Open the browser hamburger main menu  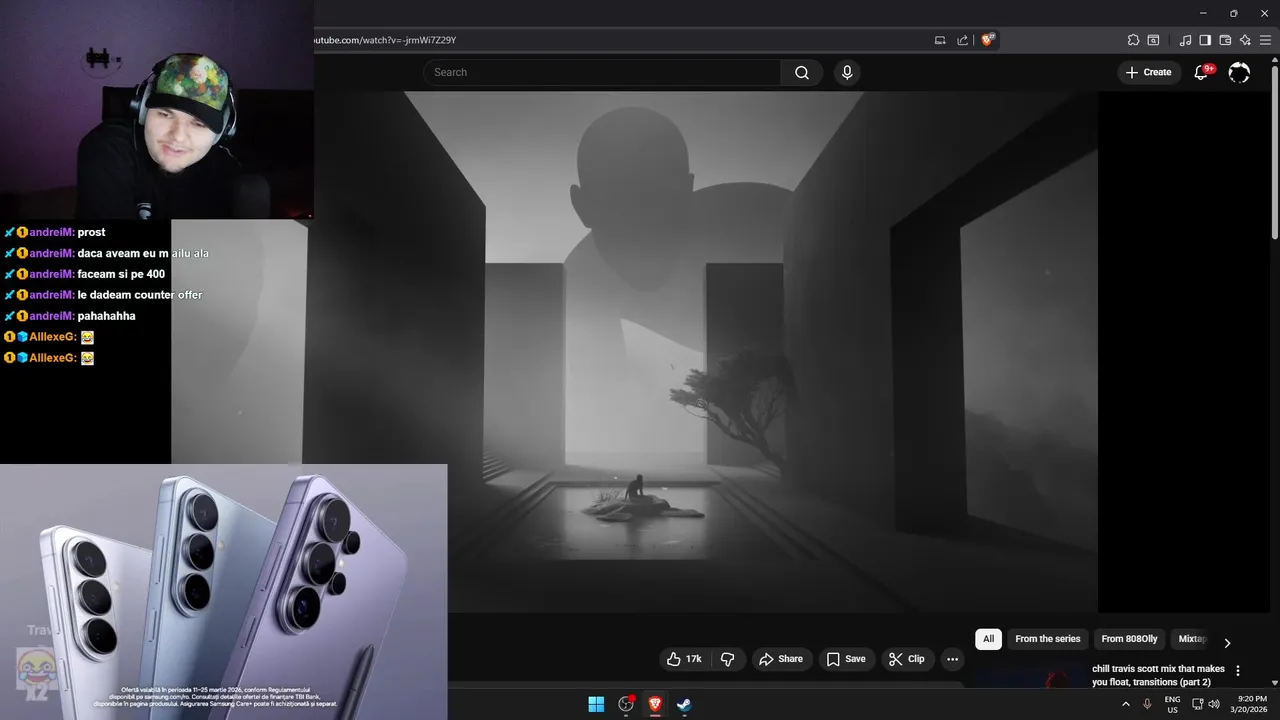[1267, 40]
